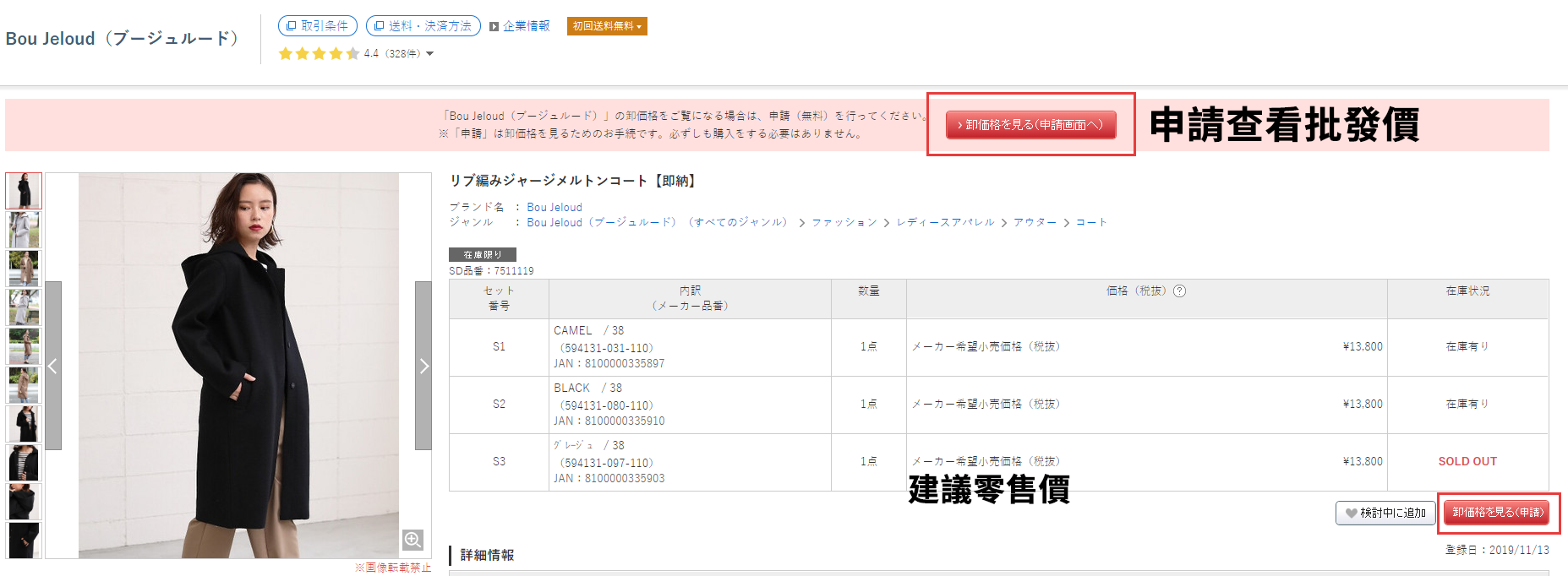Go to アウター breadcrumb category
The height and width of the screenshot is (576, 1568).
[x=1035, y=223]
